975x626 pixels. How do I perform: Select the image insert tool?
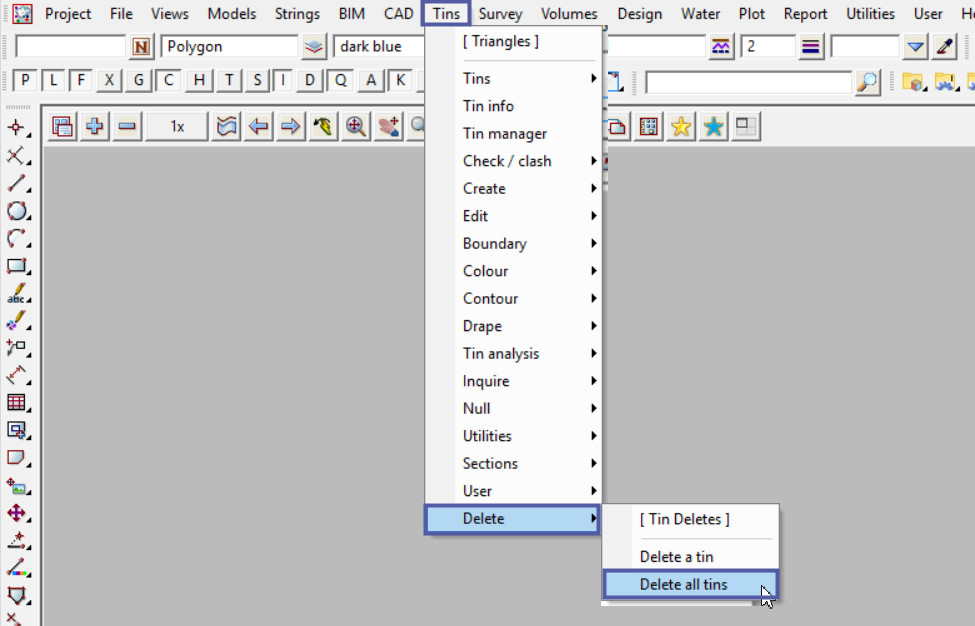tap(16, 486)
